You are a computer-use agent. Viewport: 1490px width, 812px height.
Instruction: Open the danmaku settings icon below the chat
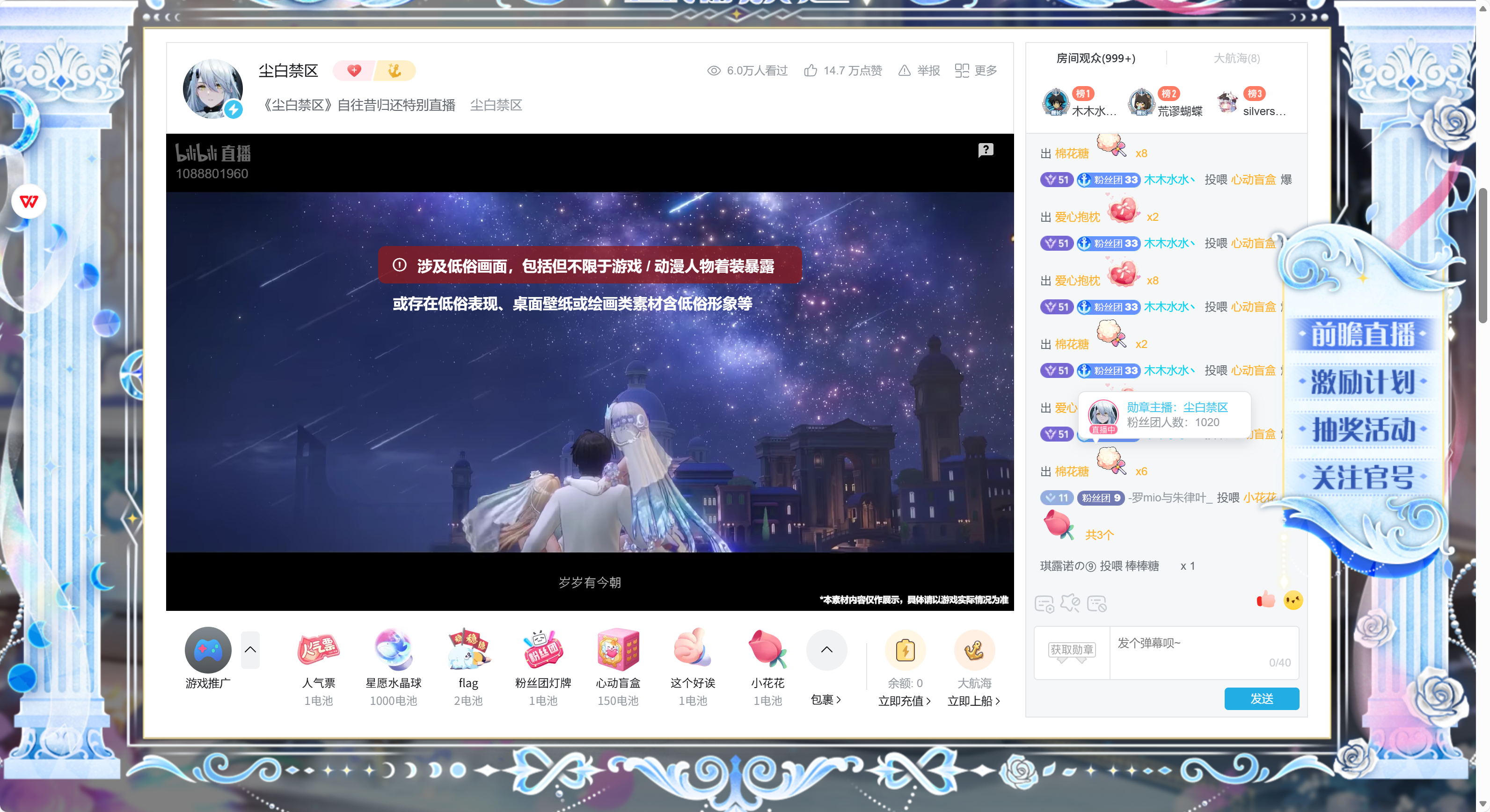1044,604
